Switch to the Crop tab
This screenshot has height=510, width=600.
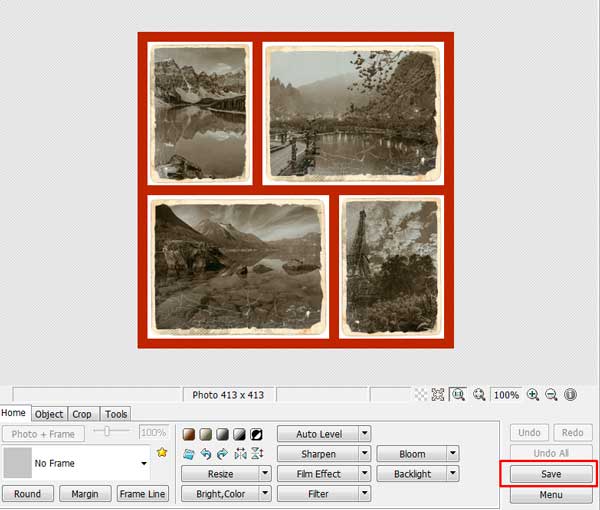click(82, 414)
